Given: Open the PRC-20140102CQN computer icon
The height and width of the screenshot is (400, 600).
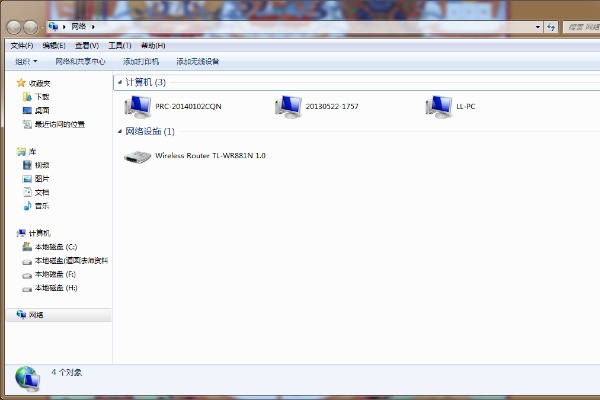Looking at the screenshot, I should (x=137, y=106).
